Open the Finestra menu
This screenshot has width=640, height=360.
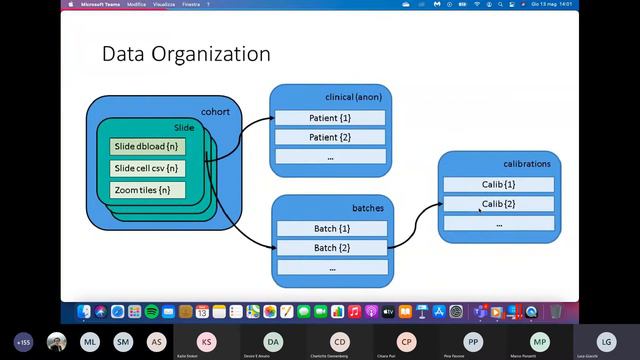pos(191,4)
